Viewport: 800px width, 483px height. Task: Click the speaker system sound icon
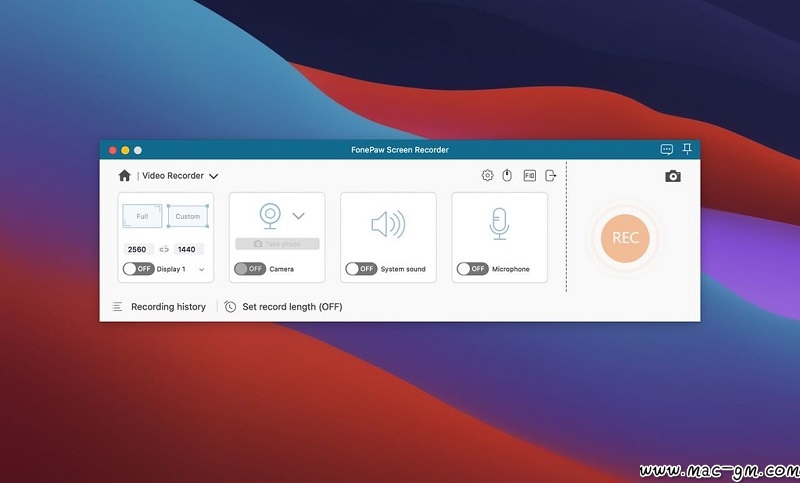point(388,224)
